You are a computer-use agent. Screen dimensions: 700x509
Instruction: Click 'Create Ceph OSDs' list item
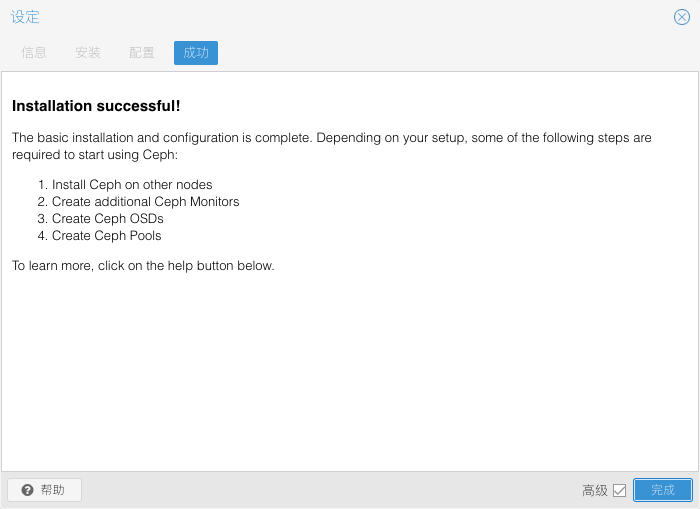pyautogui.click(x=108, y=218)
